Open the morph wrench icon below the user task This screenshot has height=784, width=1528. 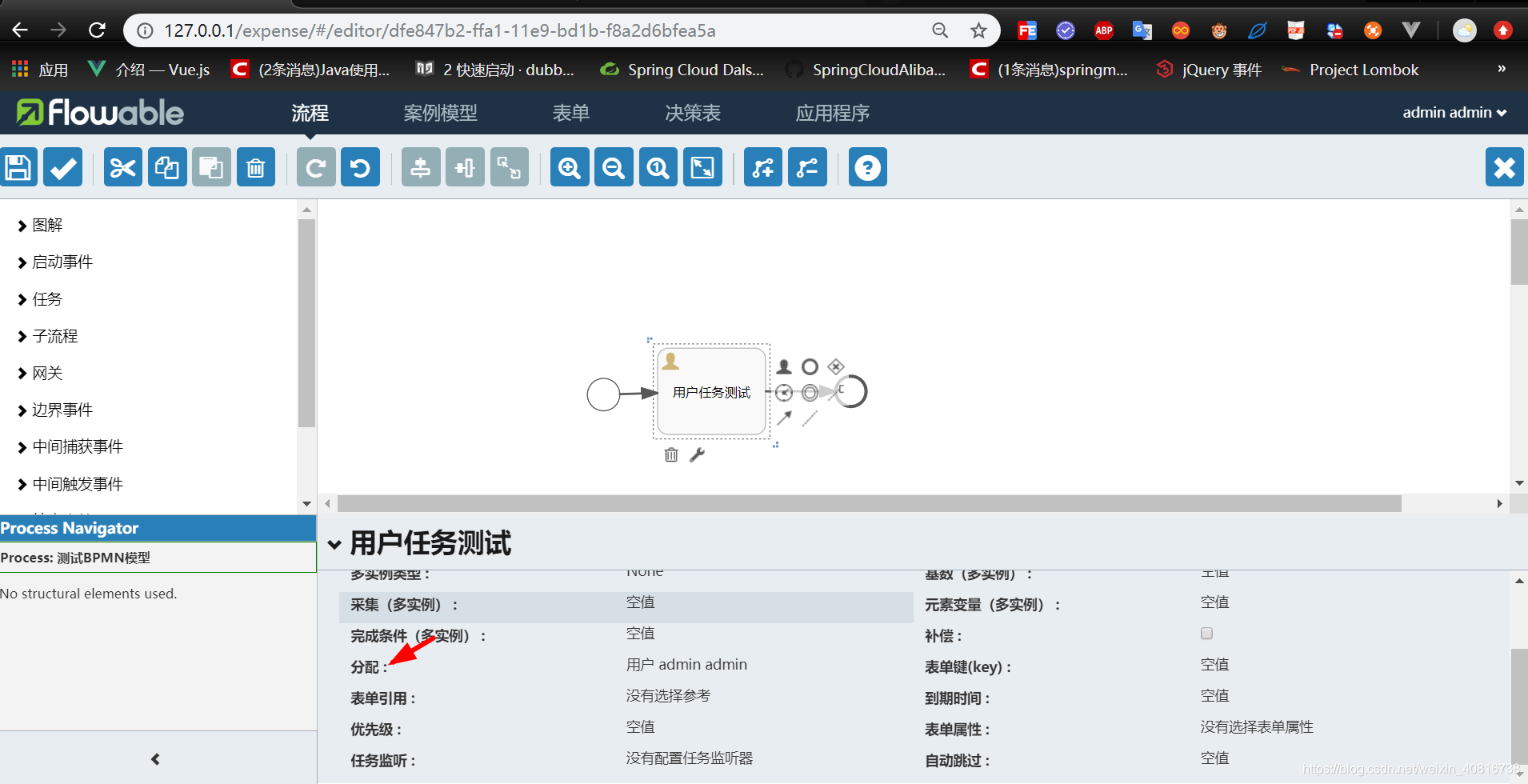coord(698,454)
